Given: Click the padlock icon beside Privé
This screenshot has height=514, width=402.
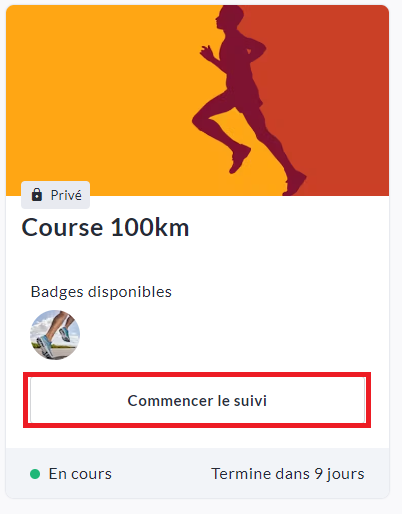Looking at the screenshot, I should (37, 195).
